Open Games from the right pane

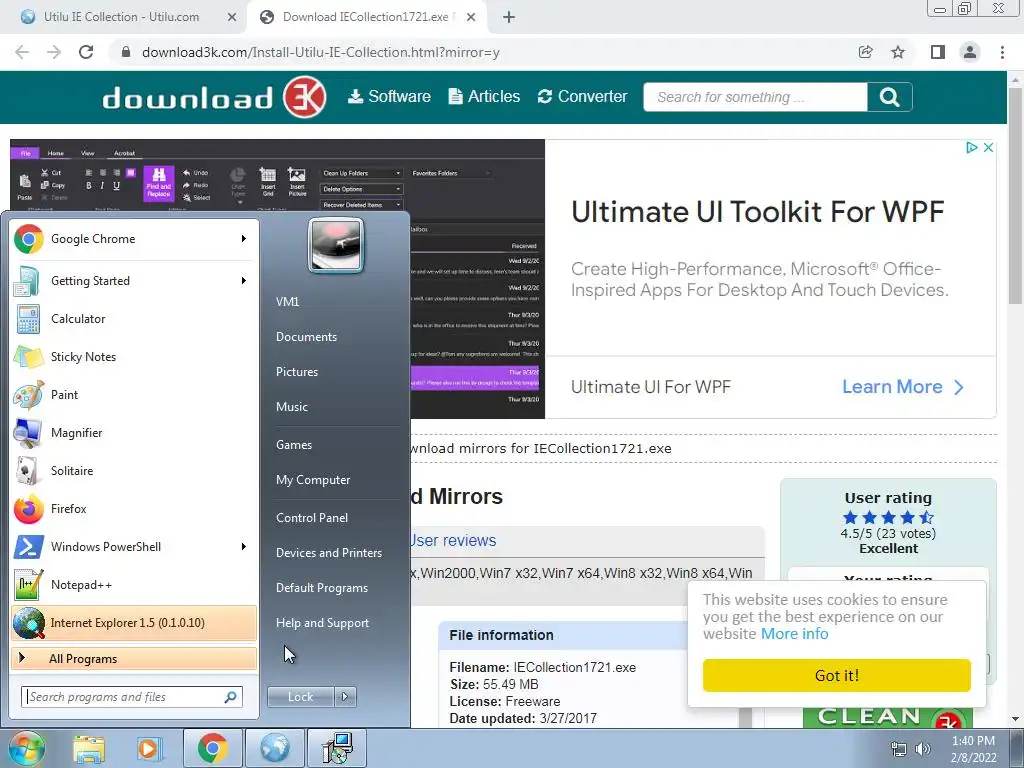[x=294, y=445]
